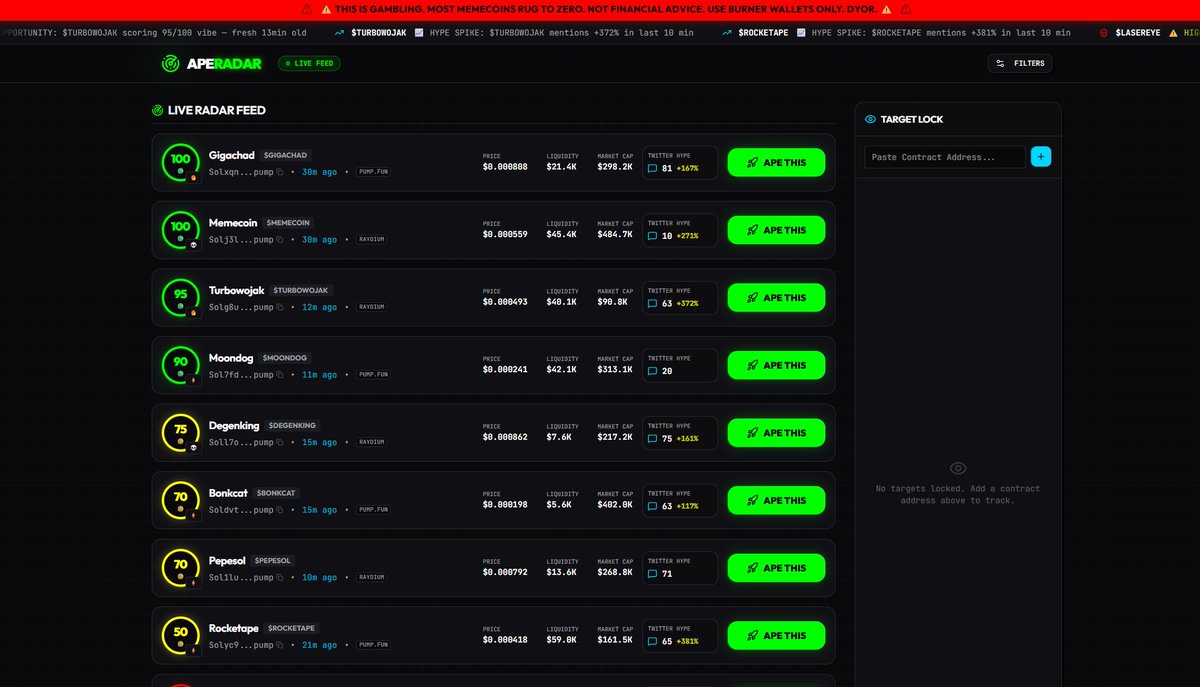Viewport: 1200px width, 687px height.
Task: Click the $GIGACHAD ticker tag
Action: click(x=286, y=155)
